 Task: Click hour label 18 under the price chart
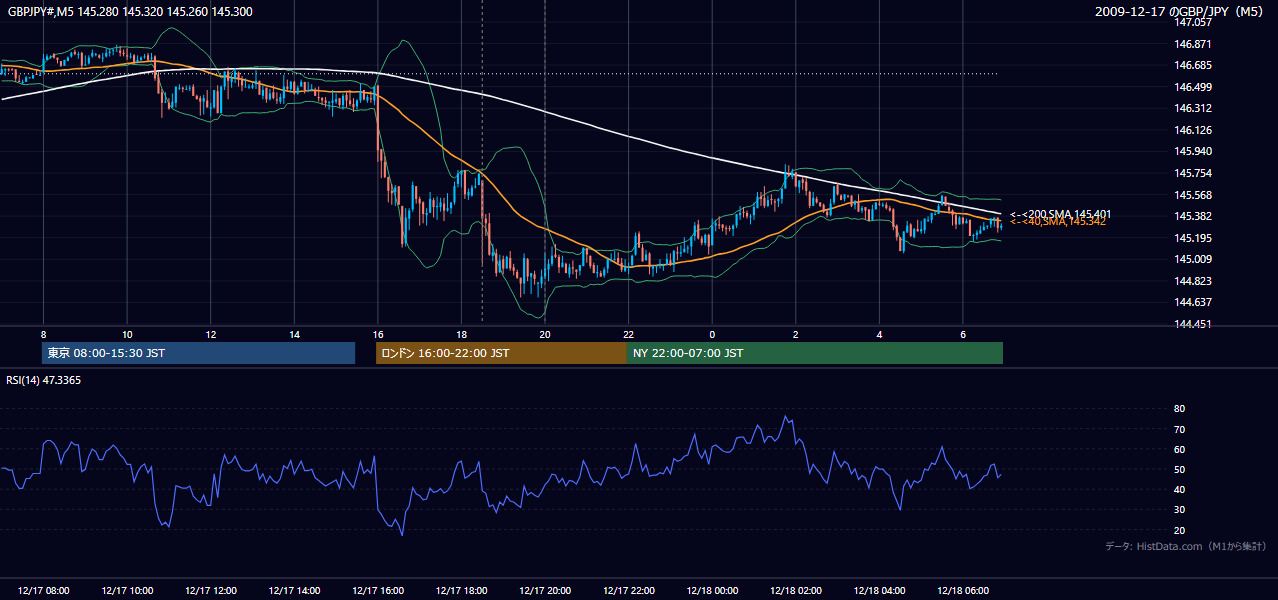tap(461, 334)
